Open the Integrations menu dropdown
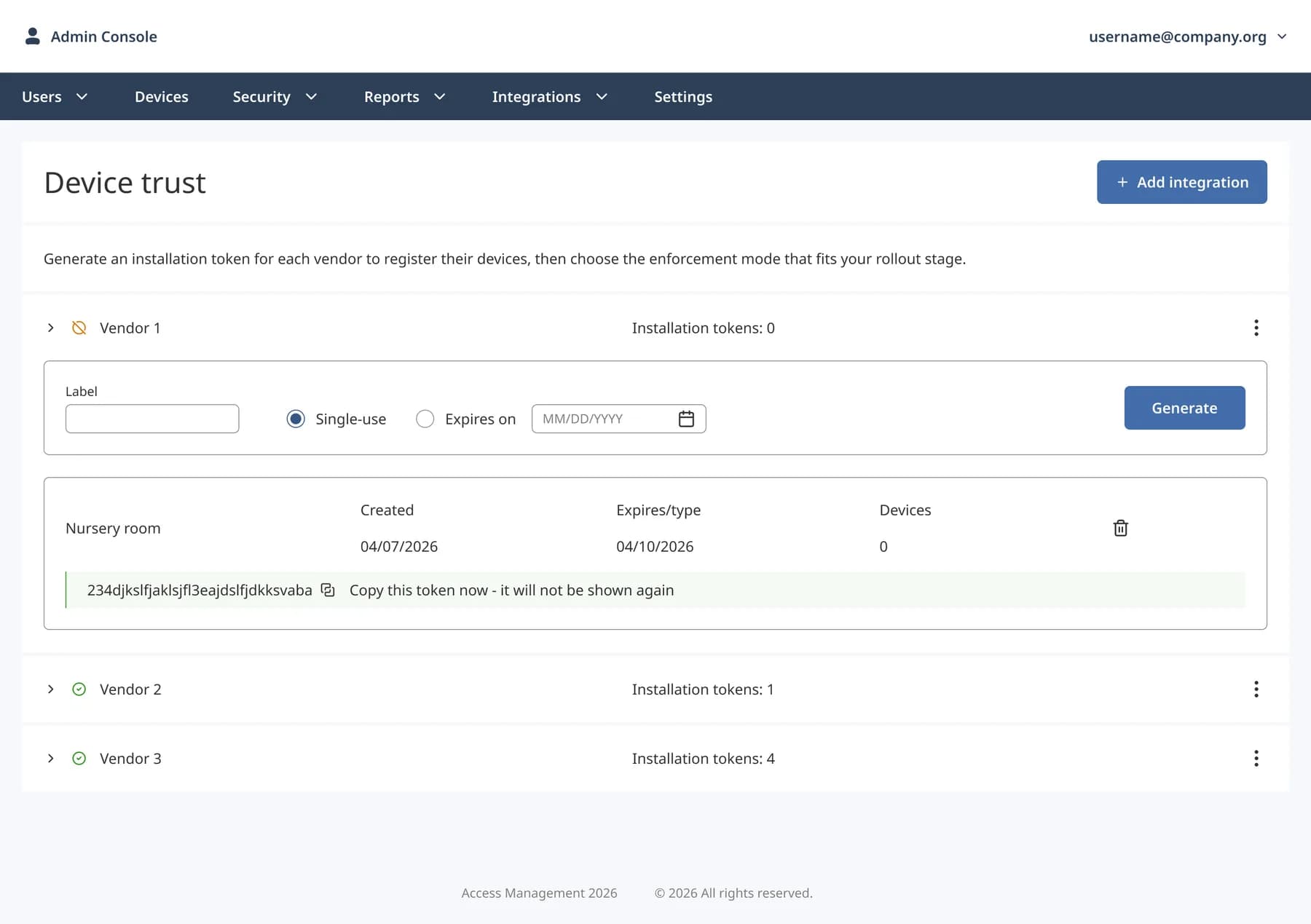This screenshot has height=924, width=1311. pyautogui.click(x=550, y=96)
